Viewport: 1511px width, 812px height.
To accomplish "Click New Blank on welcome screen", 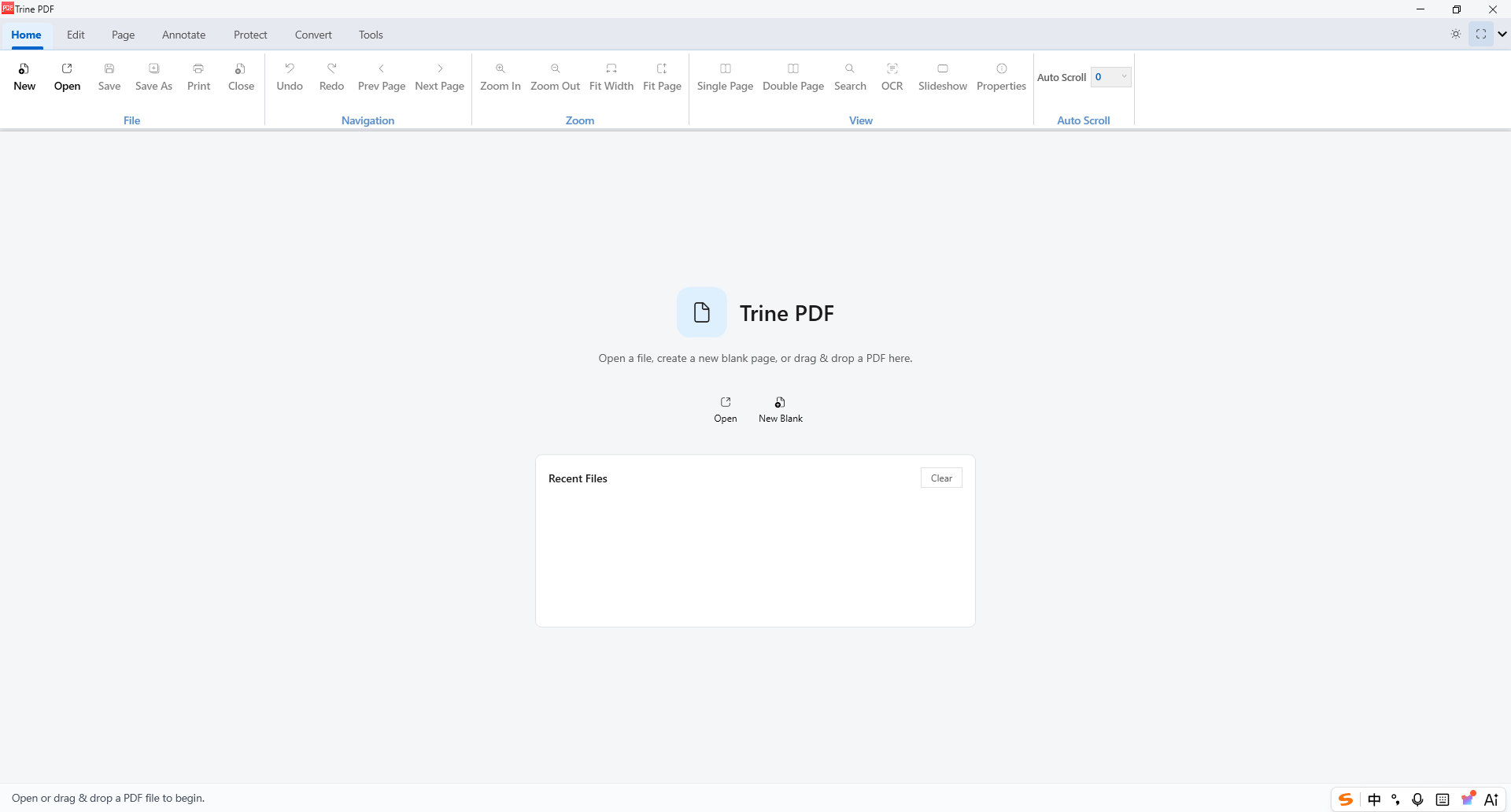I will (781, 410).
